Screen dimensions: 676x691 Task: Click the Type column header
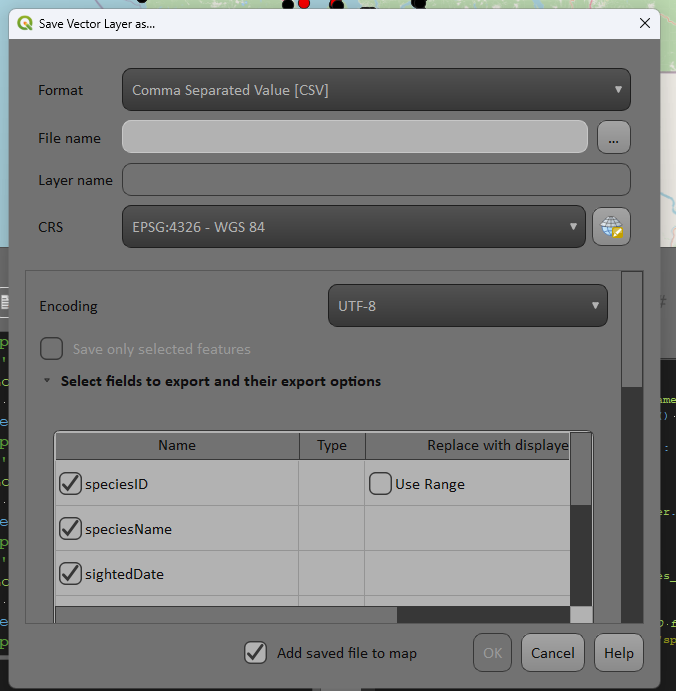click(x=332, y=446)
